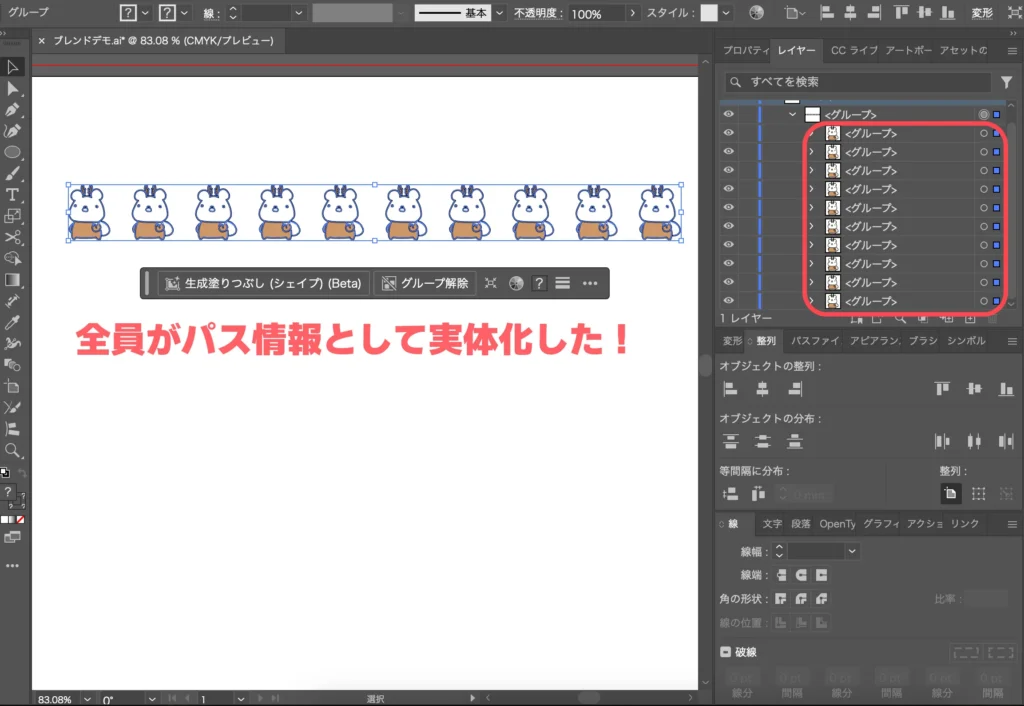Image resolution: width=1024 pixels, height=706 pixels.
Task: Select the Zoom magnifier tool
Action: 13,451
